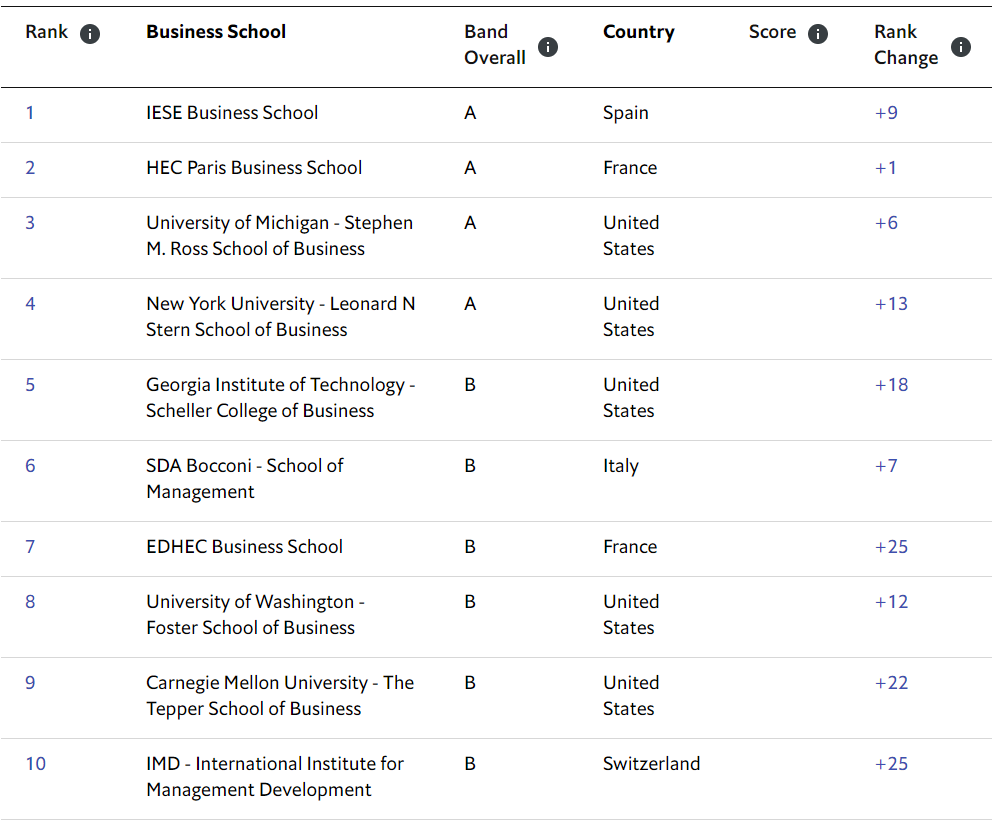Click the +12 rank change for Washington Foster
1000x828 pixels.
tap(891, 602)
